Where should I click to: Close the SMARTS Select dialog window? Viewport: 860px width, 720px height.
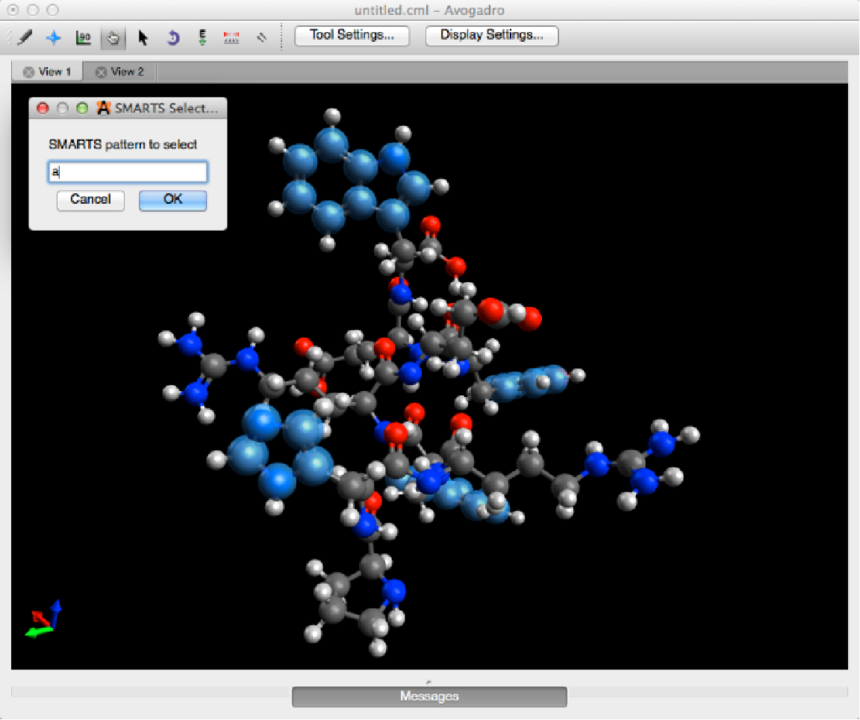tap(42, 108)
